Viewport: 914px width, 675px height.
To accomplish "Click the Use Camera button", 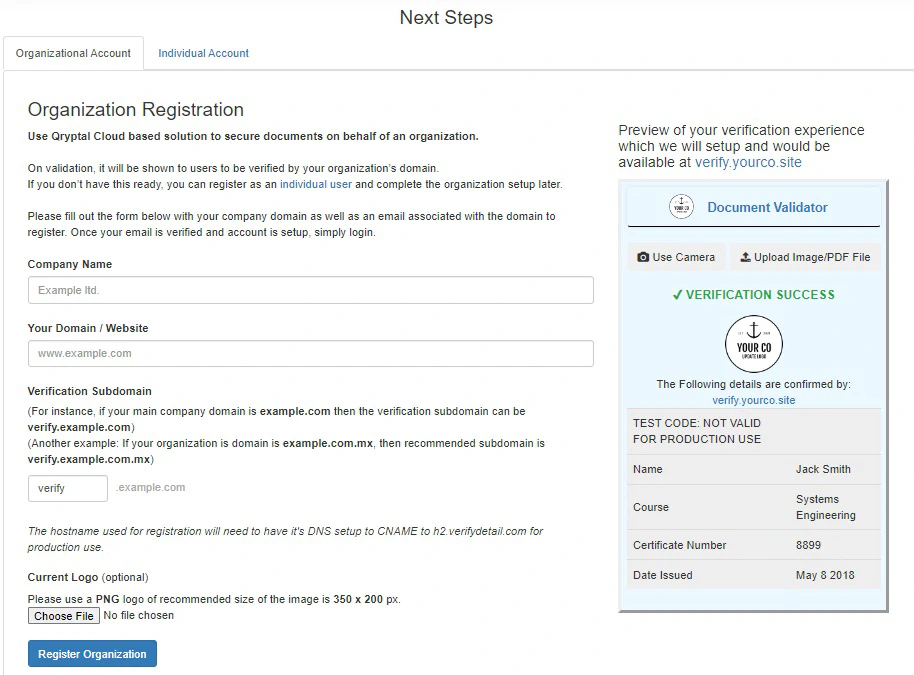I will click(x=676, y=257).
